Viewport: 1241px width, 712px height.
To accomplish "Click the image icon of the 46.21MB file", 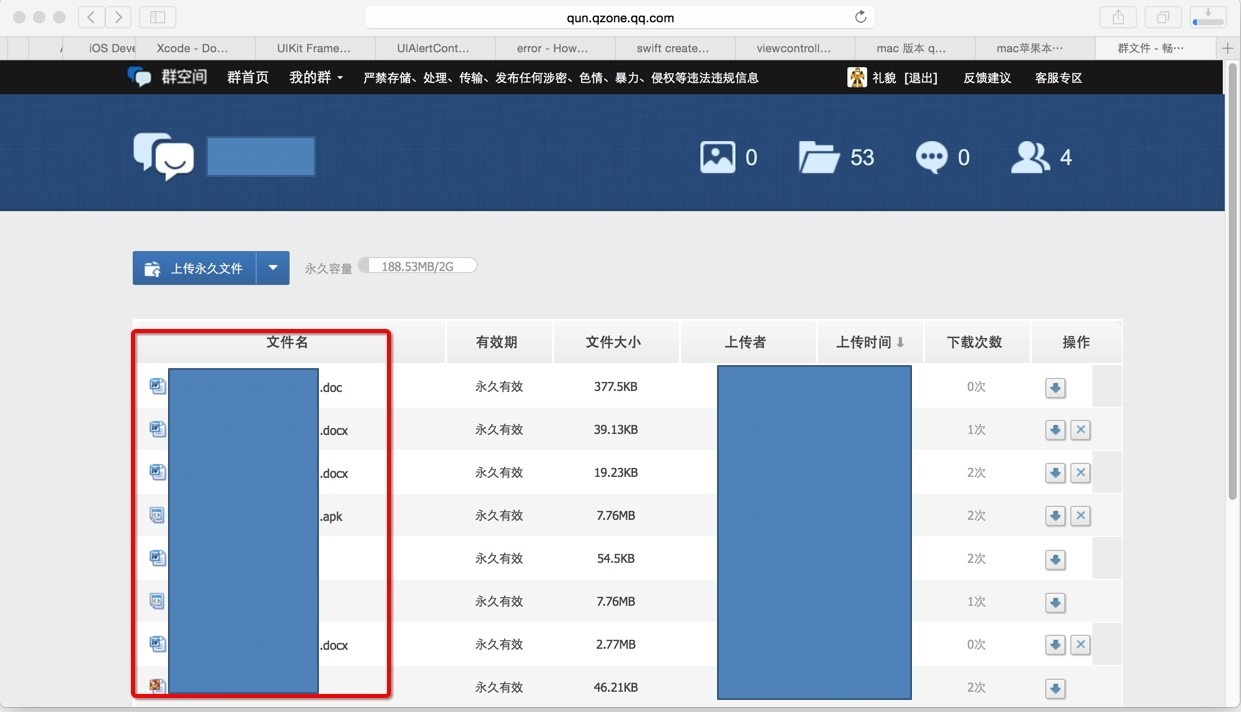I will (157, 686).
